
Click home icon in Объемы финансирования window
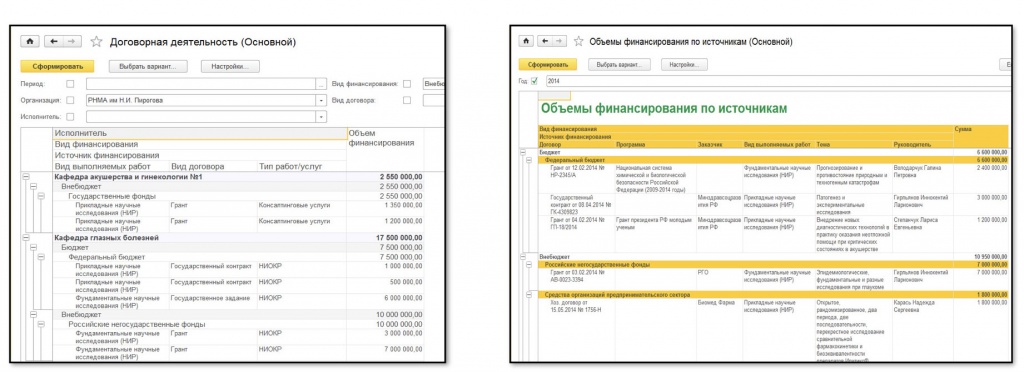pos(526,42)
